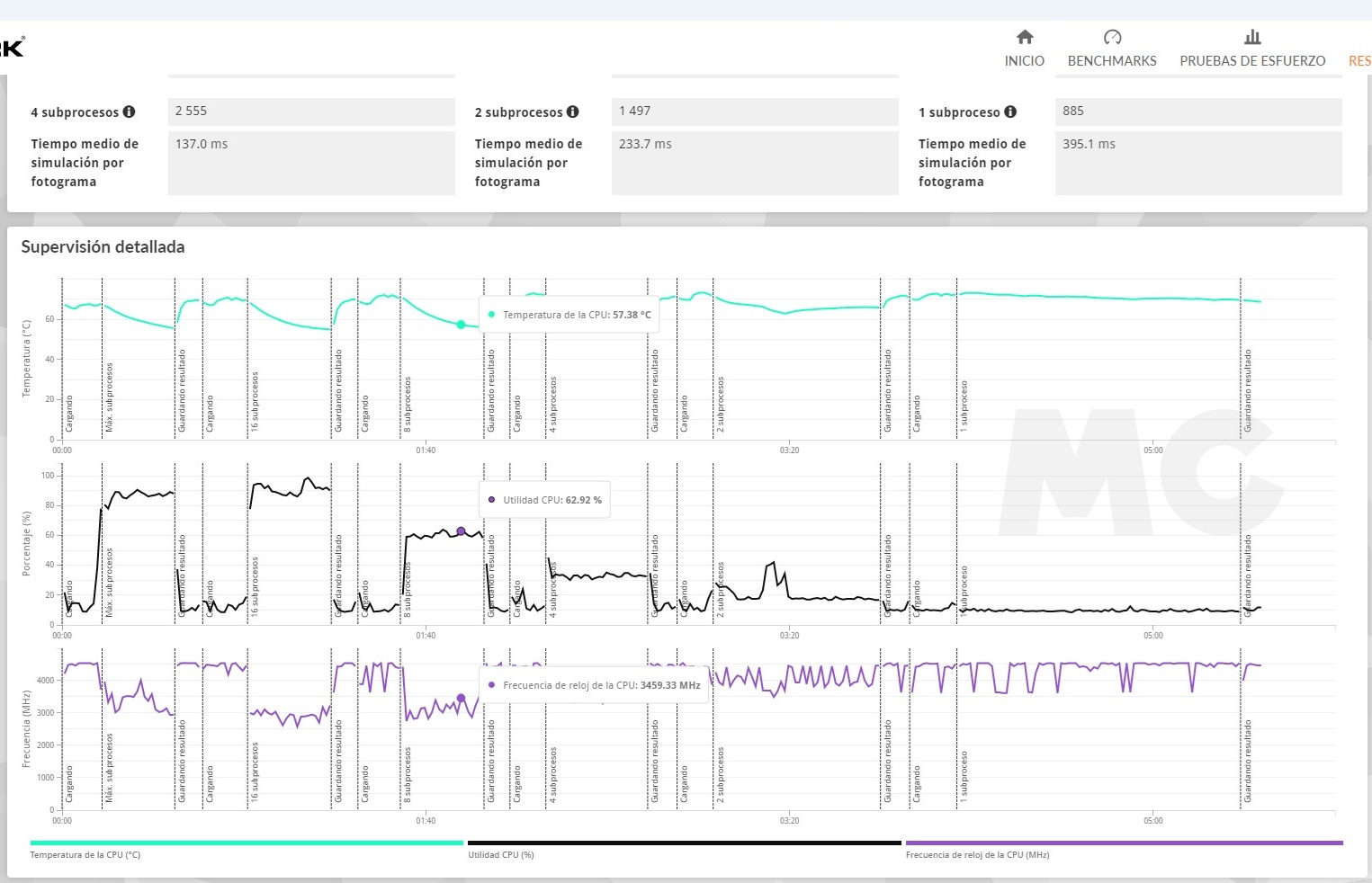The image size is (1372, 883).
Task: Toggle the Utilidad CPU (%) legend label
Action: pos(501,855)
